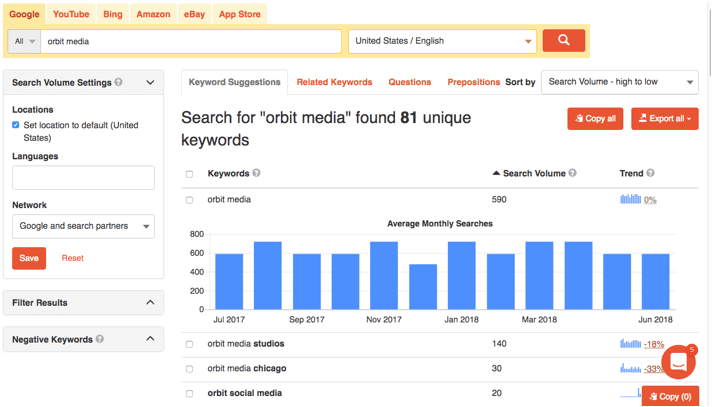Screen dimensions: 712x407
Task: Select the orbit social media checkbox
Action: pyautogui.click(x=189, y=393)
